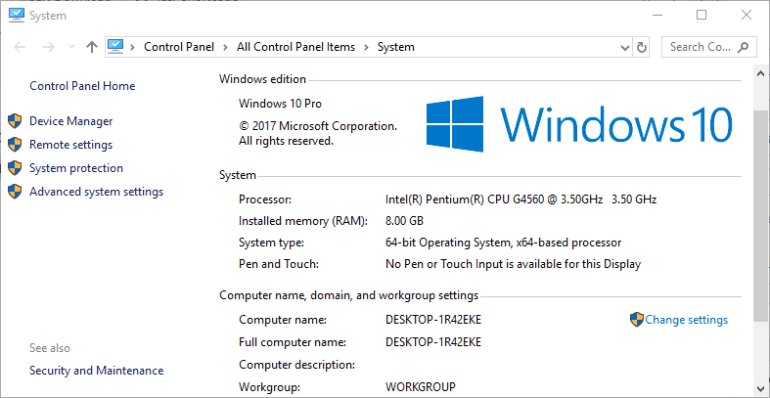Expand chevron after All Control Panel Items
The image size is (770, 398).
366,47
